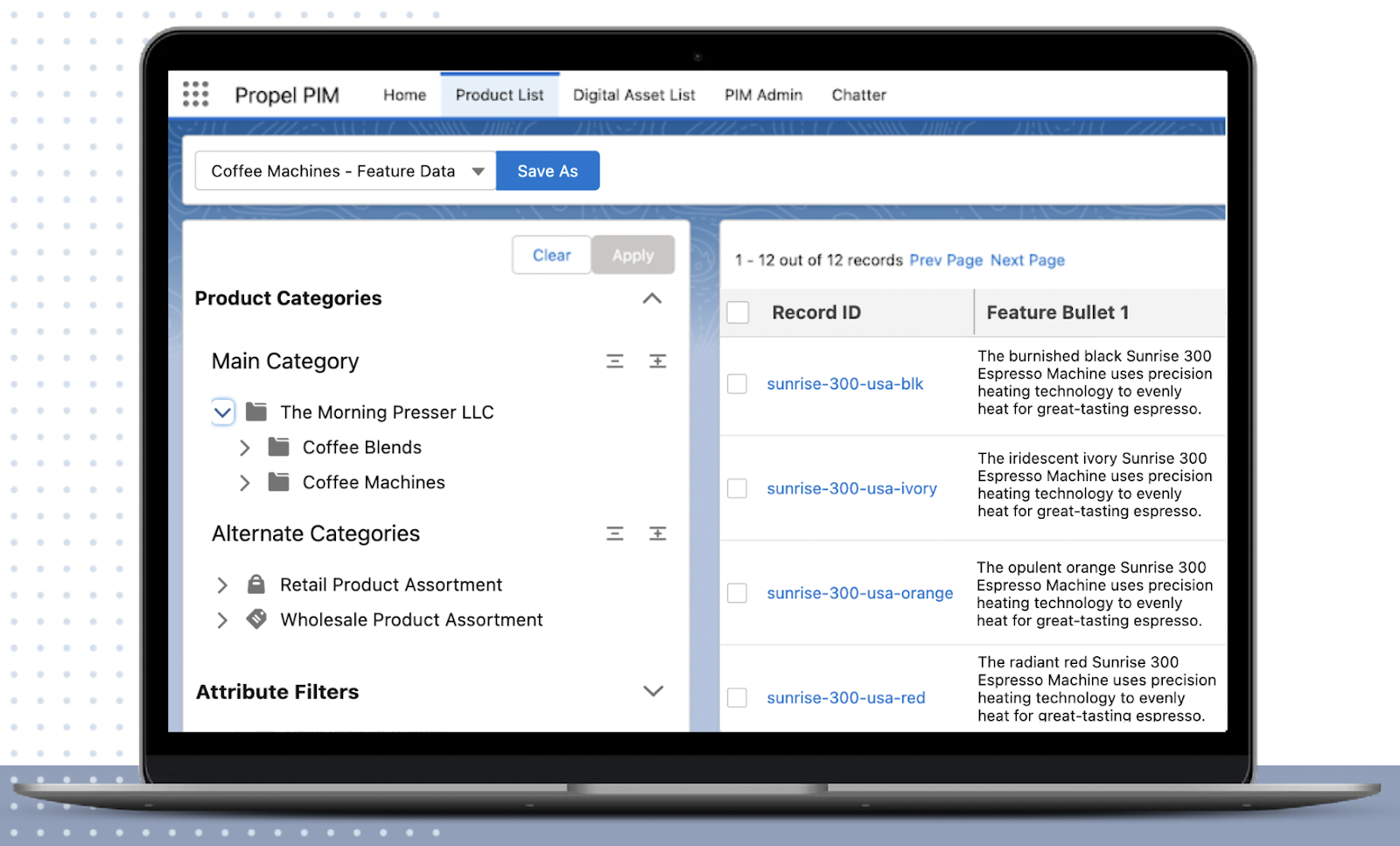Collapse The Morning Presser LLC tree node

(223, 412)
